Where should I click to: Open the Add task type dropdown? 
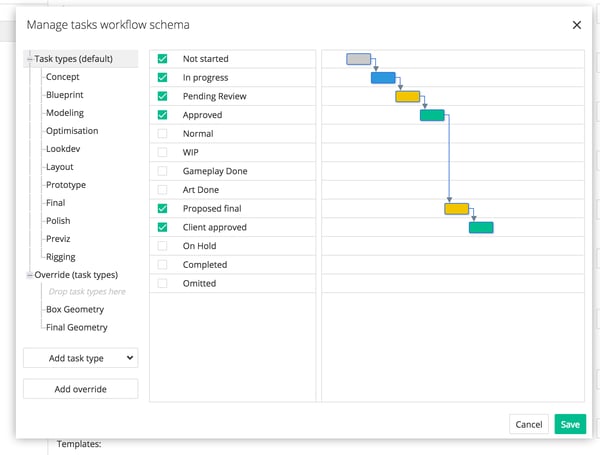[80, 357]
